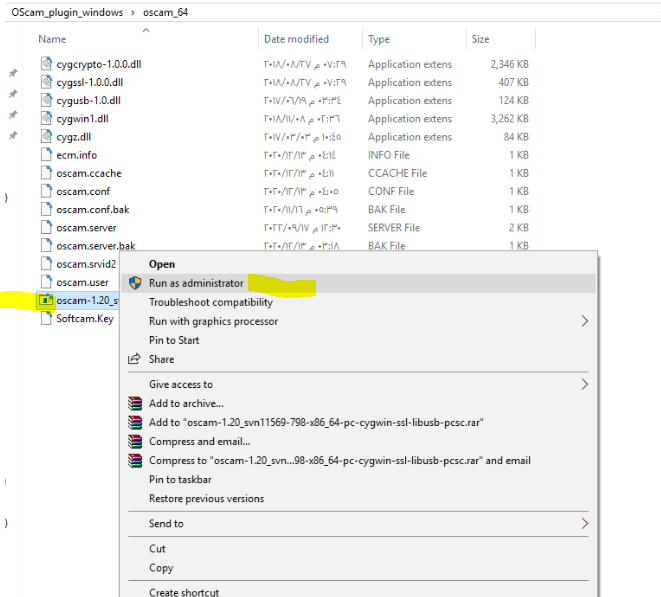Click breadcrumb arrow after OScam_plugin_windows

133,13
